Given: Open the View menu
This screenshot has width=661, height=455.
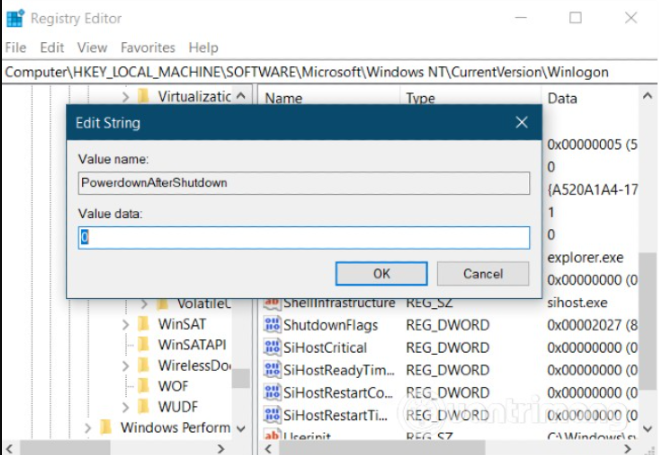Looking at the screenshot, I should 92,47.
